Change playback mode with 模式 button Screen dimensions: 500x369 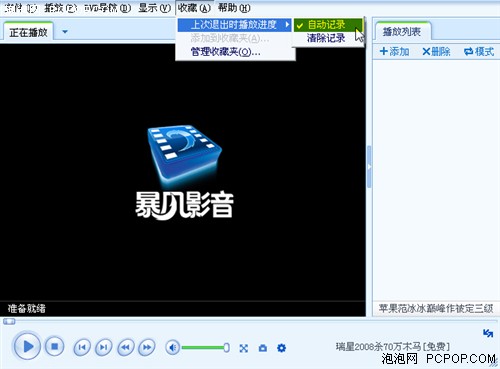coord(479,52)
